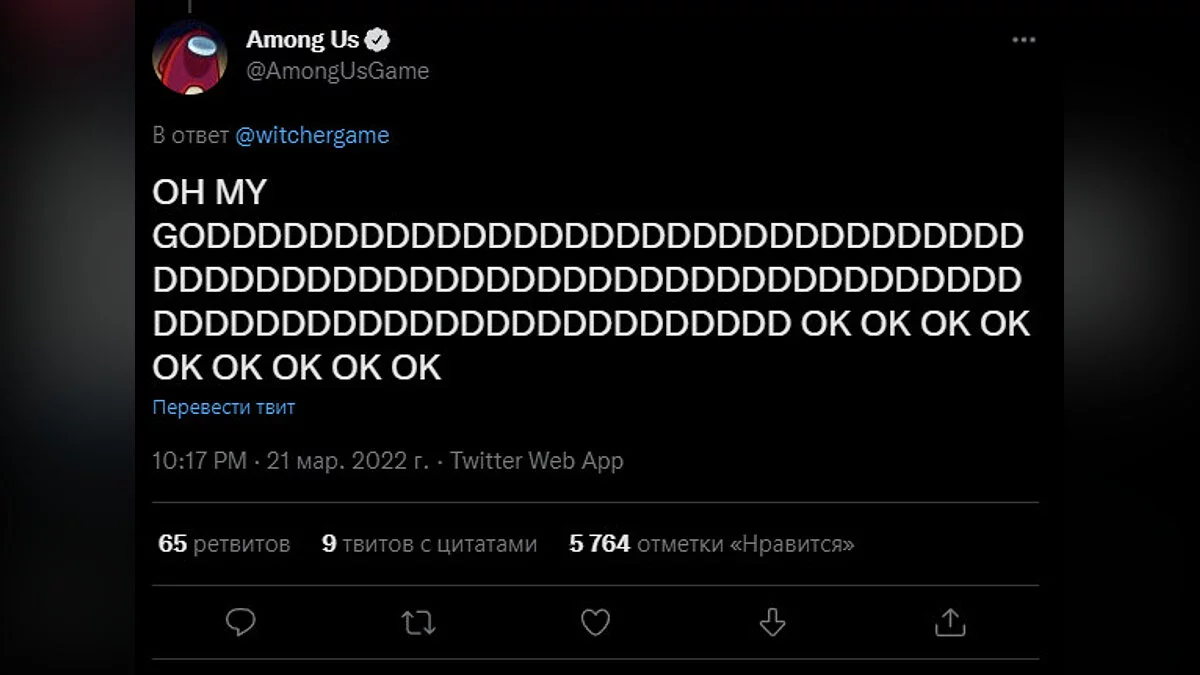Open the @AmongUsGame handle

click(x=337, y=71)
